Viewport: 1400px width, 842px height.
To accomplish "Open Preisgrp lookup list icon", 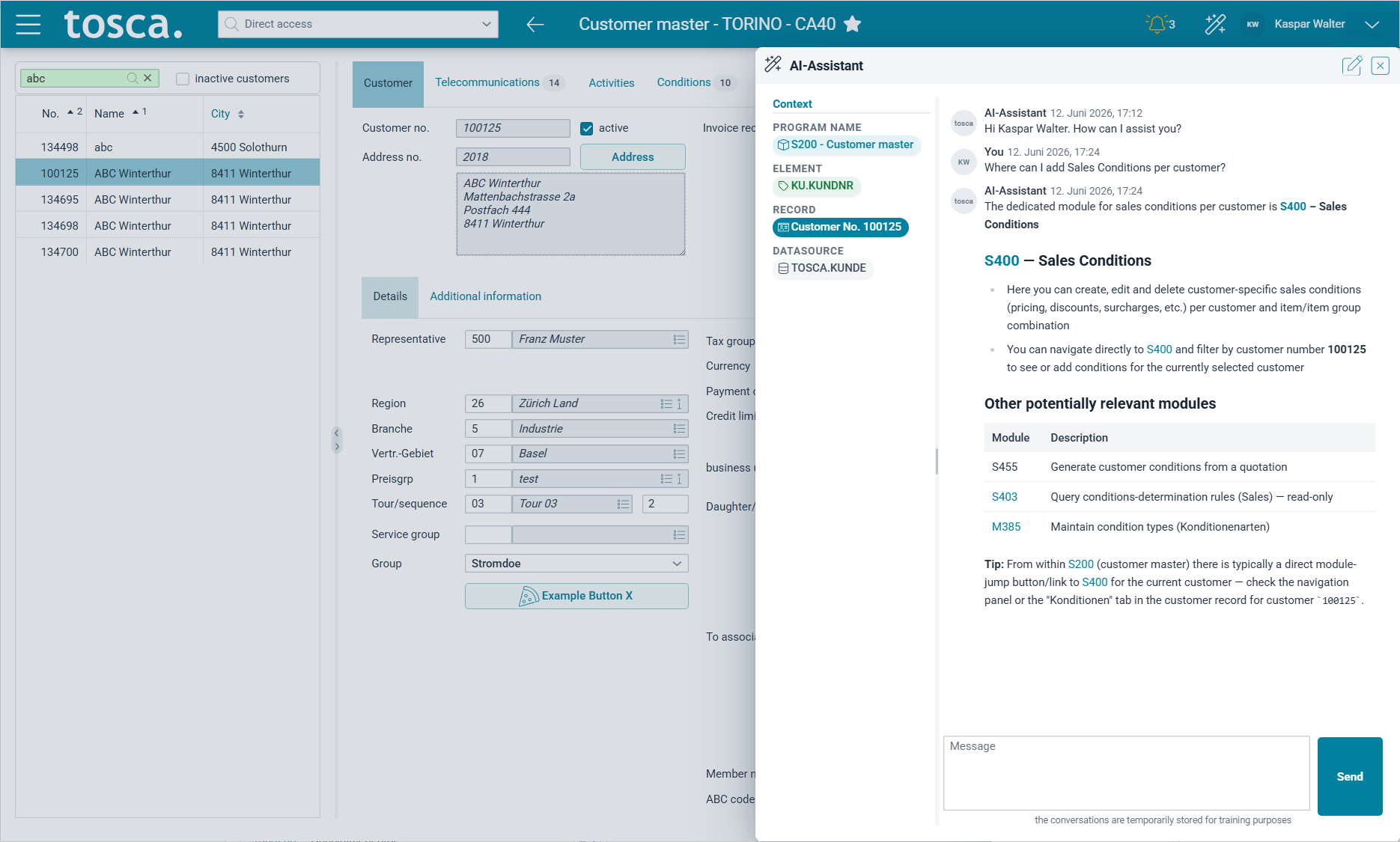I will pyautogui.click(x=666, y=479).
